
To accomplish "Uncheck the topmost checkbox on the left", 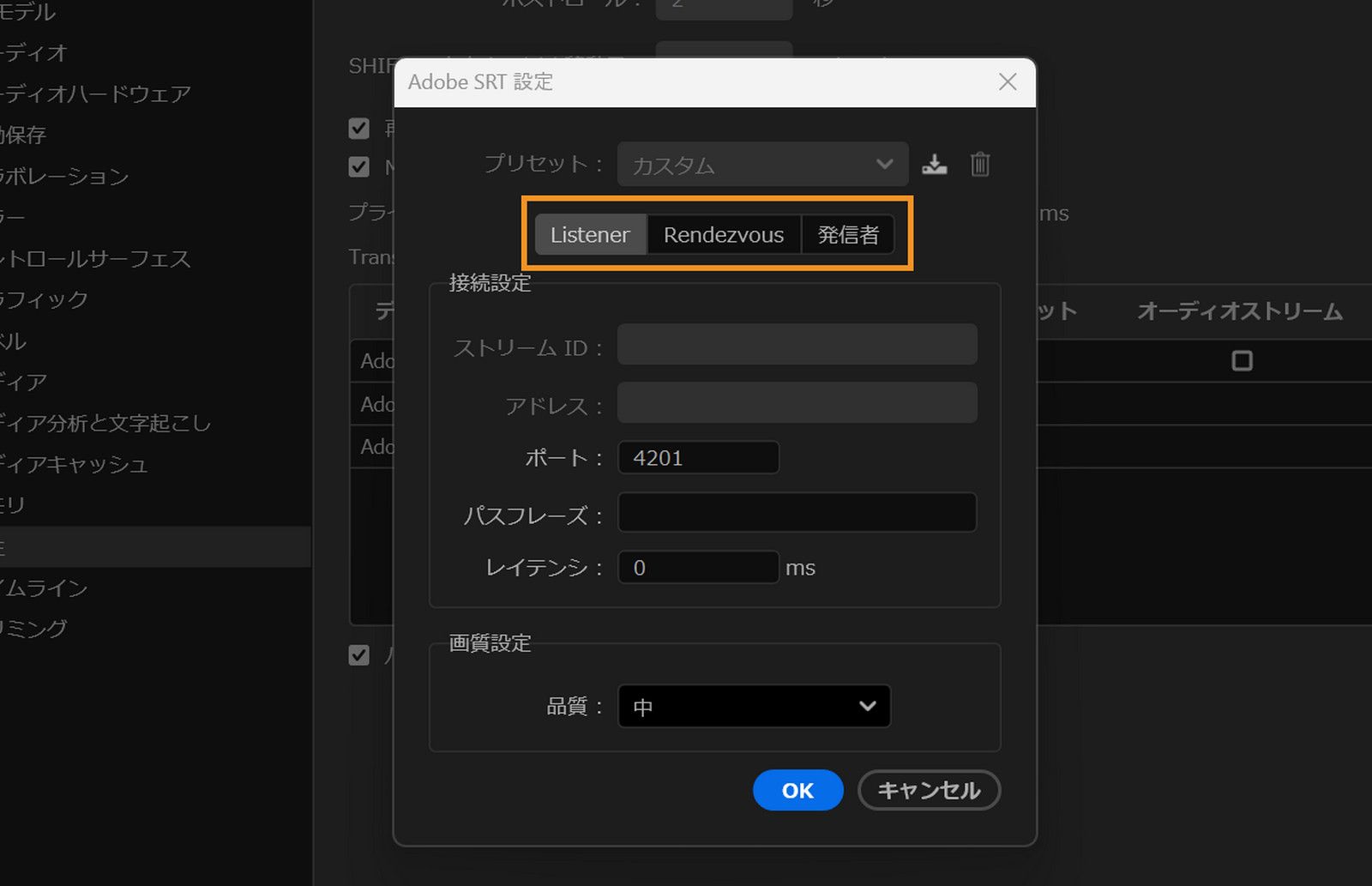I will [x=358, y=128].
